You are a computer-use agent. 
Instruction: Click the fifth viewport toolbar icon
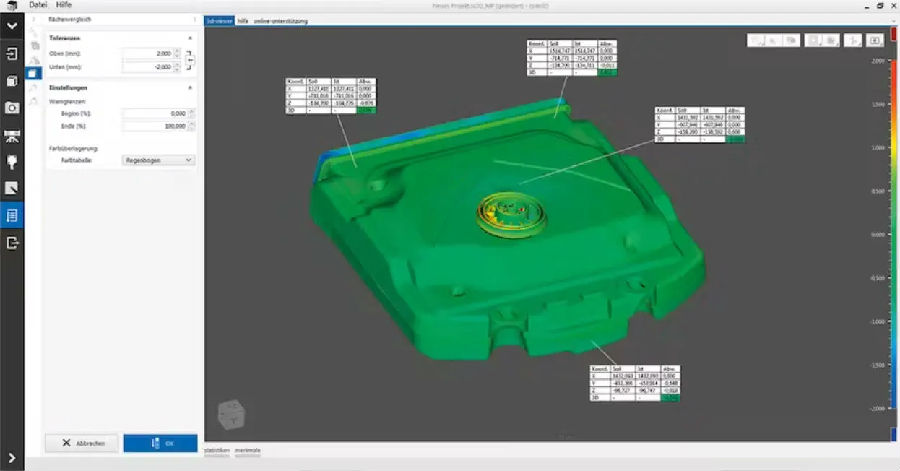point(830,41)
